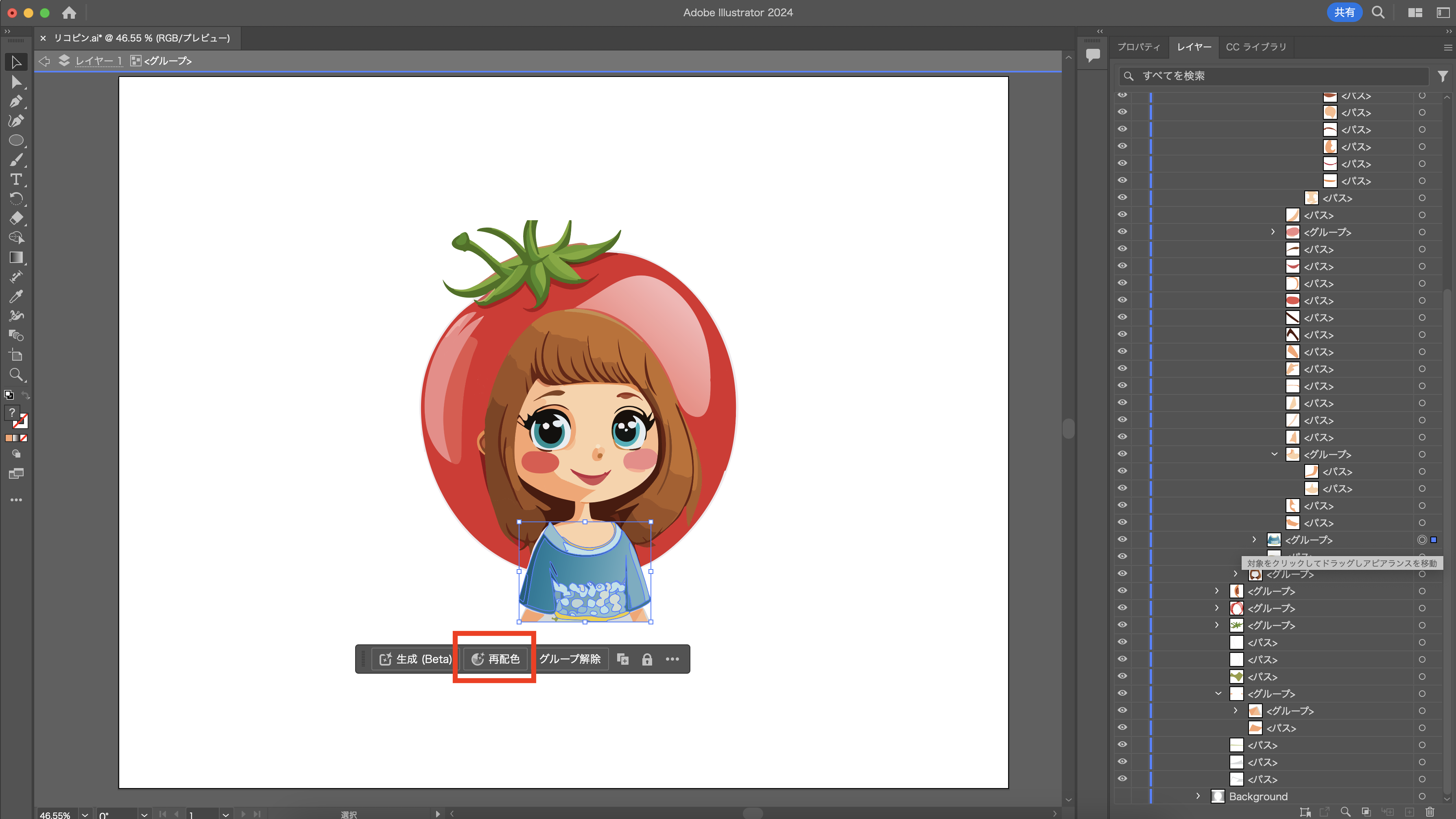Select the Rotate tool

(x=16, y=199)
